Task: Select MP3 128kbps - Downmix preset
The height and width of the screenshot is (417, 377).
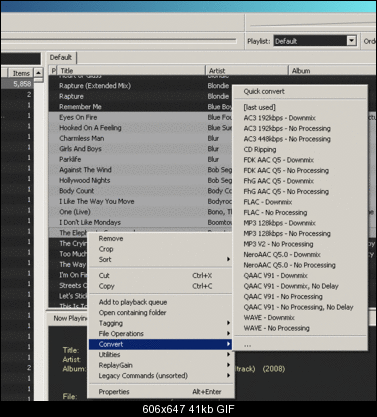Action: coord(300,223)
